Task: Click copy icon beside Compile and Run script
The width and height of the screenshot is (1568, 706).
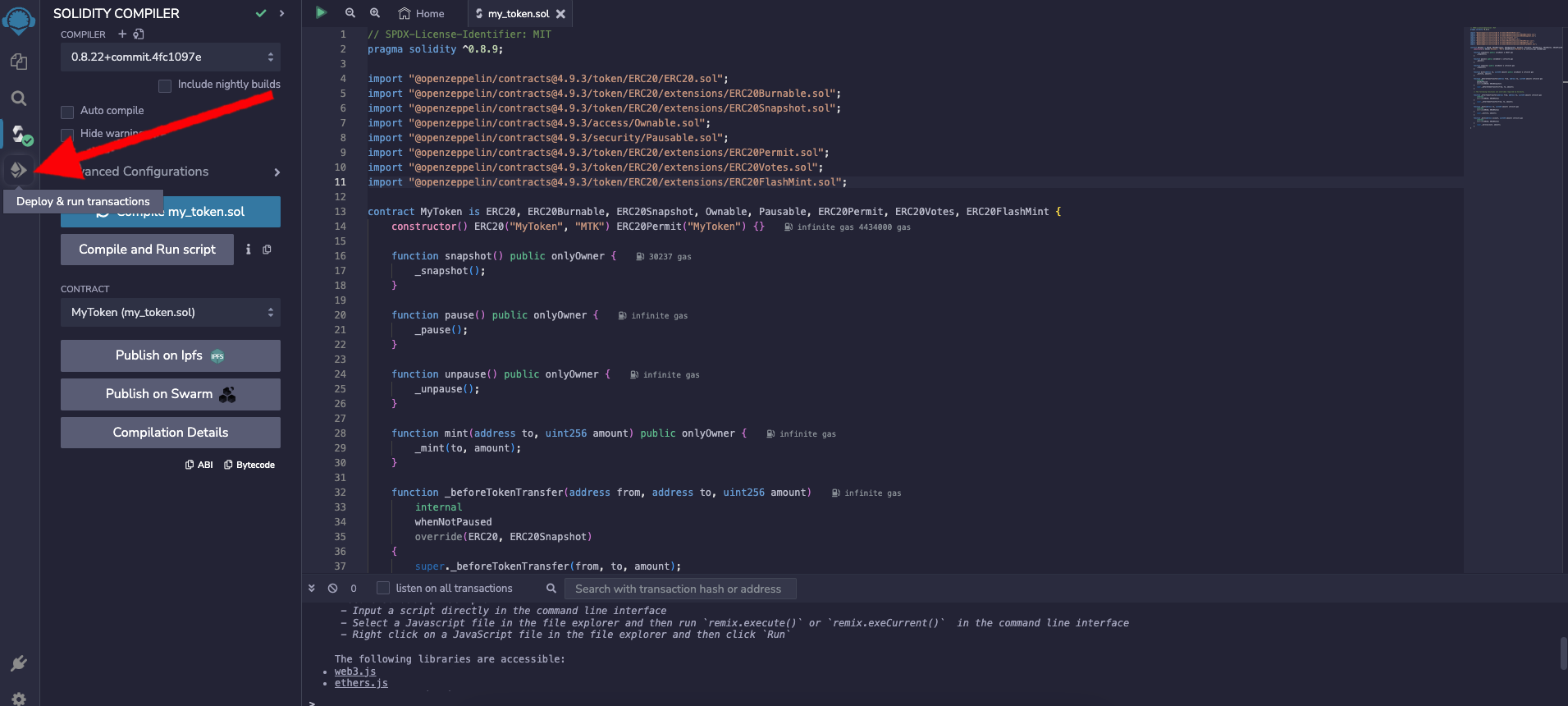Action: point(267,250)
